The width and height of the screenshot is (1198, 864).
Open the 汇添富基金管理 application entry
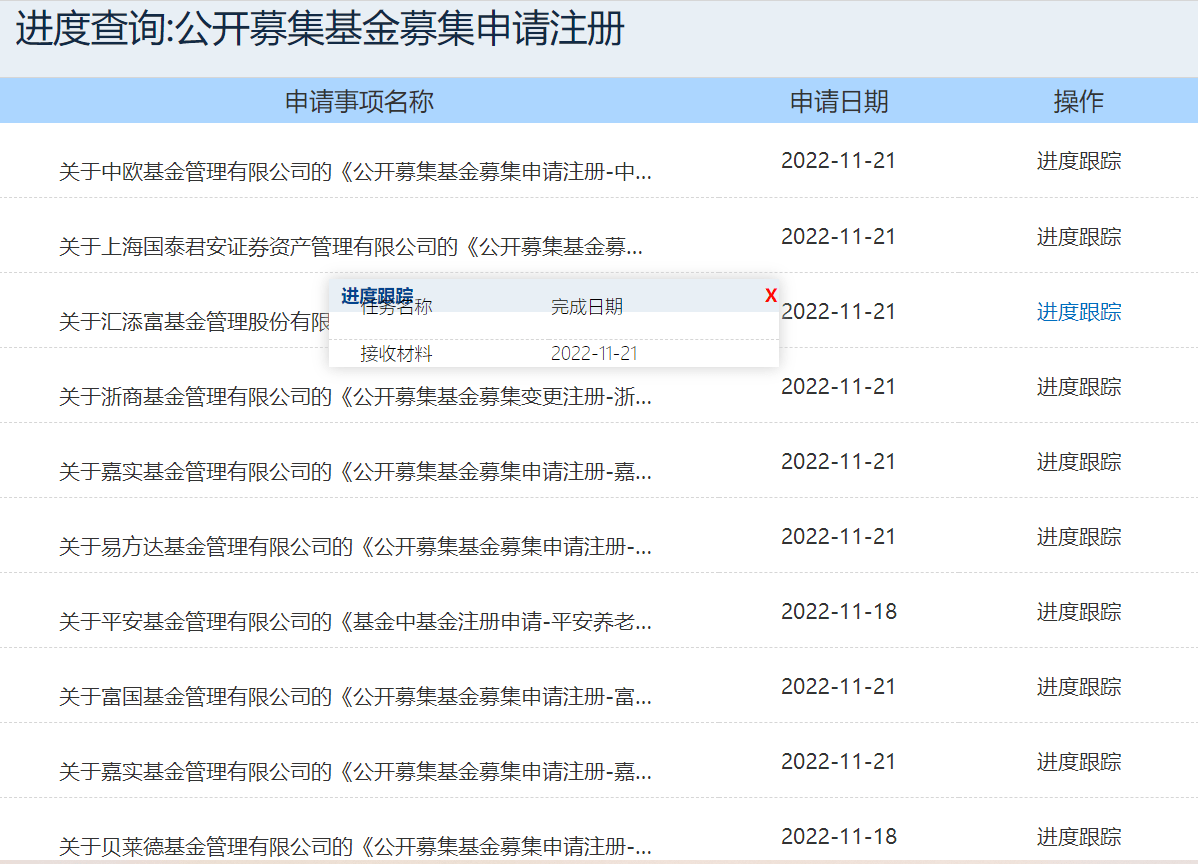(x=195, y=322)
